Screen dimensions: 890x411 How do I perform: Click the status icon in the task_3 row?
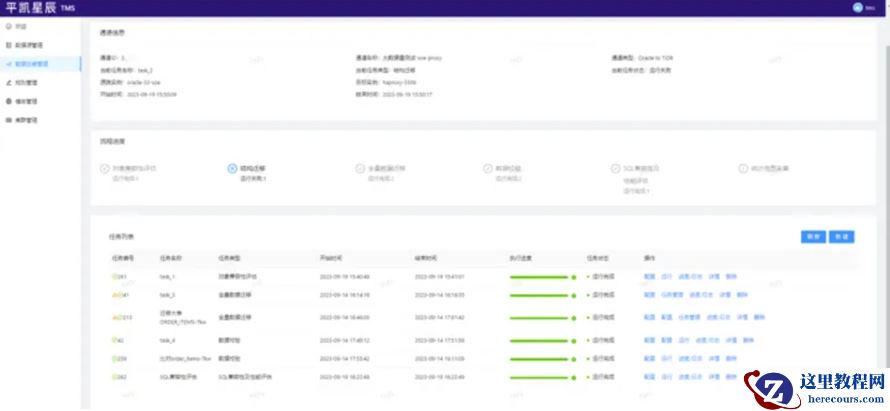pos(115,295)
